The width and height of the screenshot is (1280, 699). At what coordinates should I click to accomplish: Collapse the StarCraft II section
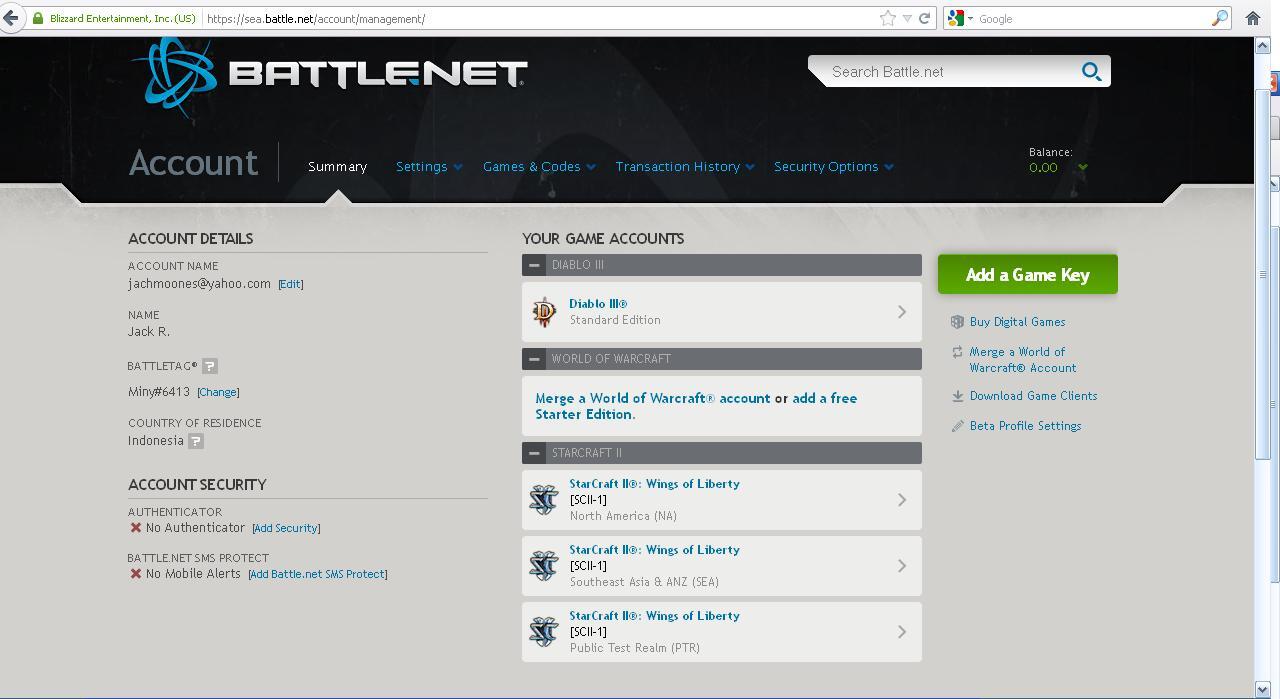(x=534, y=453)
